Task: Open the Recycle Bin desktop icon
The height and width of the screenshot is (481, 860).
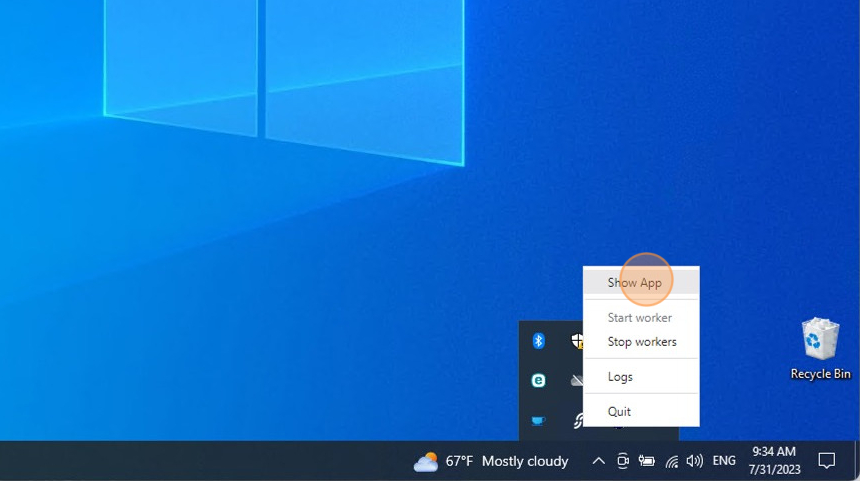Action: coord(820,348)
